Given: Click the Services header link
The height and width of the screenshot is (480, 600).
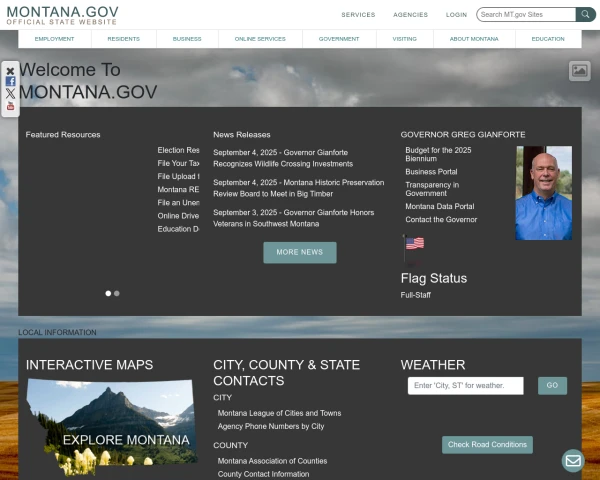Looking at the screenshot, I should 358,15.
